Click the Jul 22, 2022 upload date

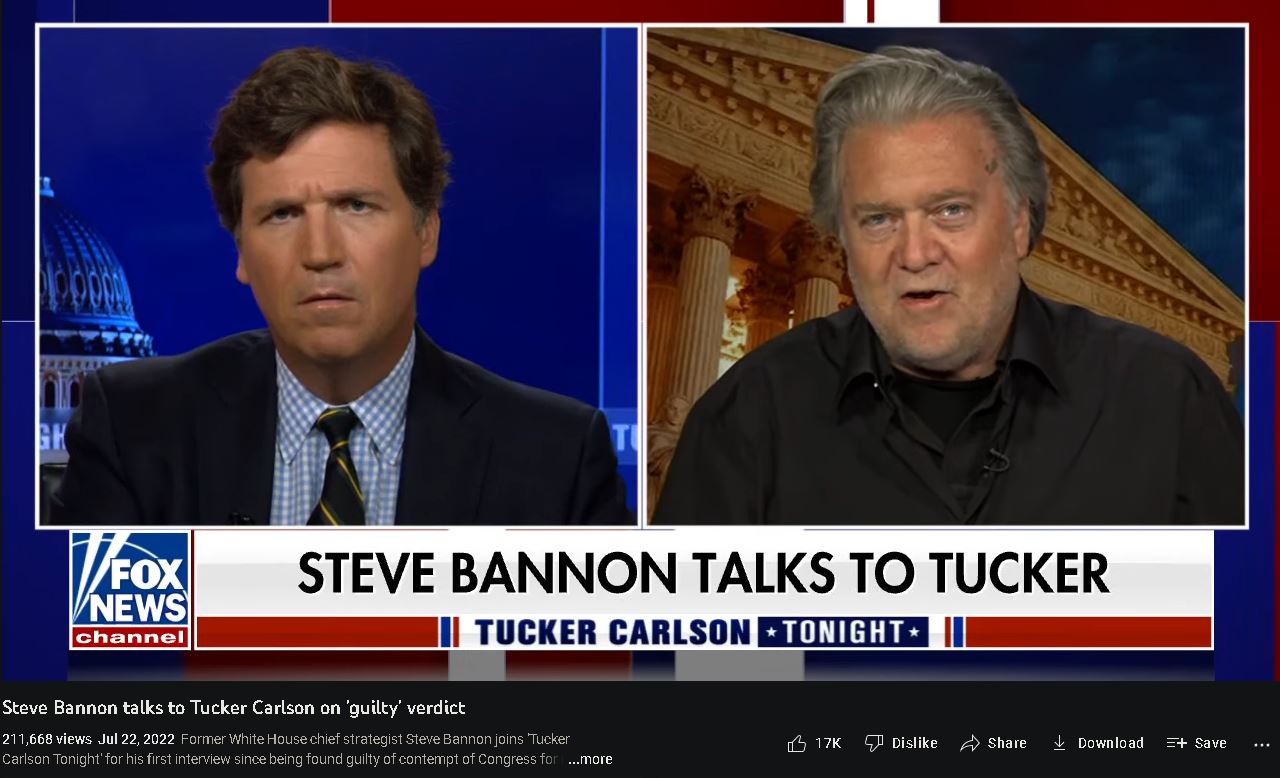[135, 740]
